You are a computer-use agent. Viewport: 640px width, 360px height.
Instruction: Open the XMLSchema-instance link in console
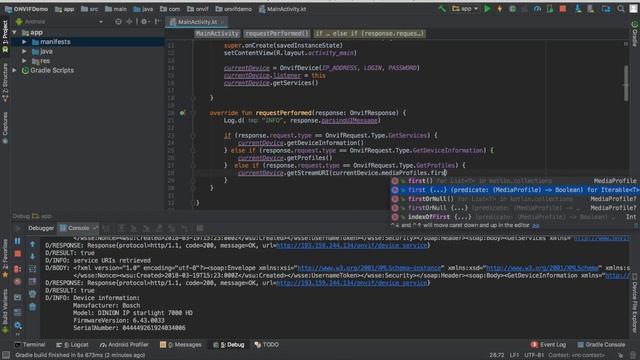tap(369, 268)
